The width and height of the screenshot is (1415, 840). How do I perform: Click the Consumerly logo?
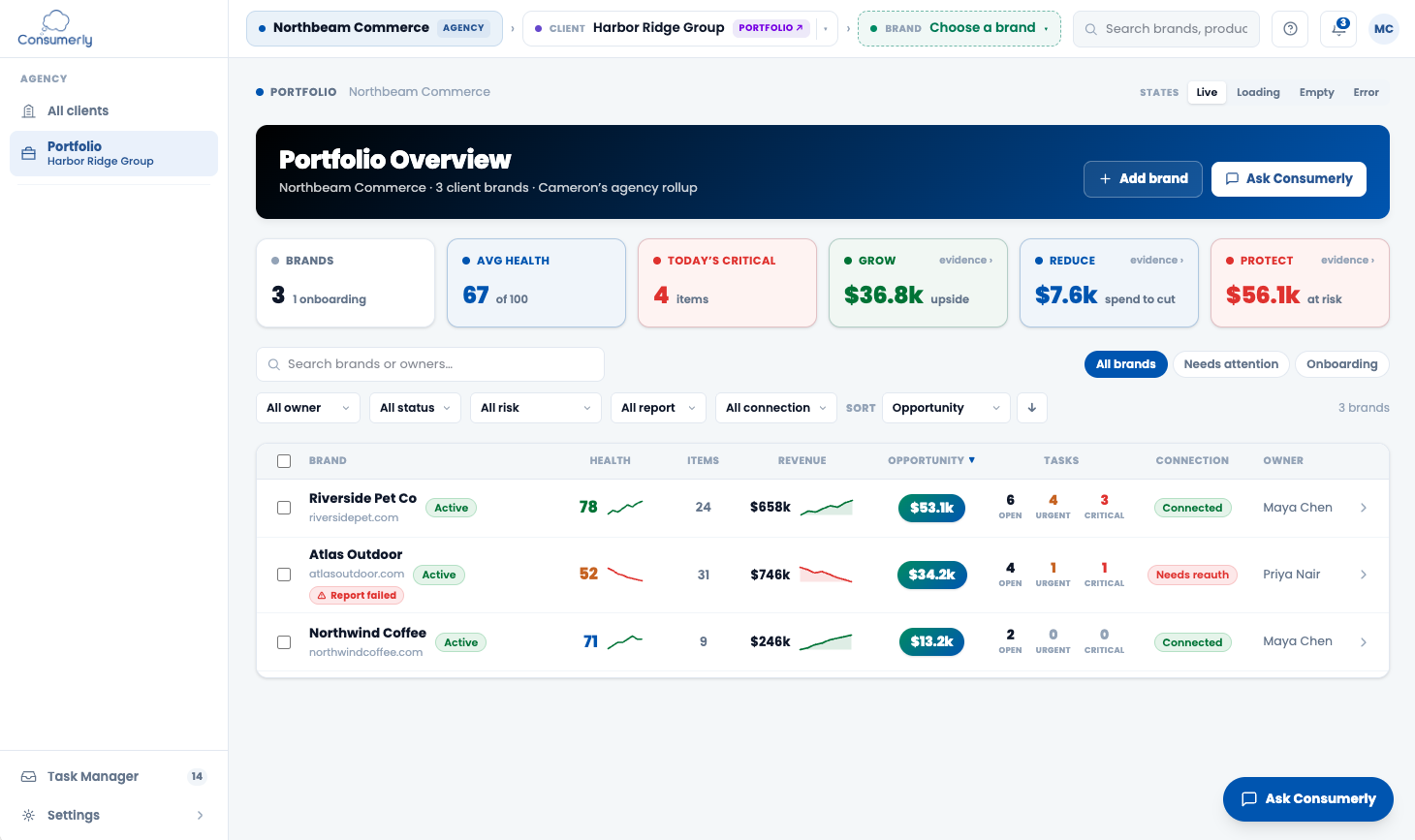tap(55, 28)
